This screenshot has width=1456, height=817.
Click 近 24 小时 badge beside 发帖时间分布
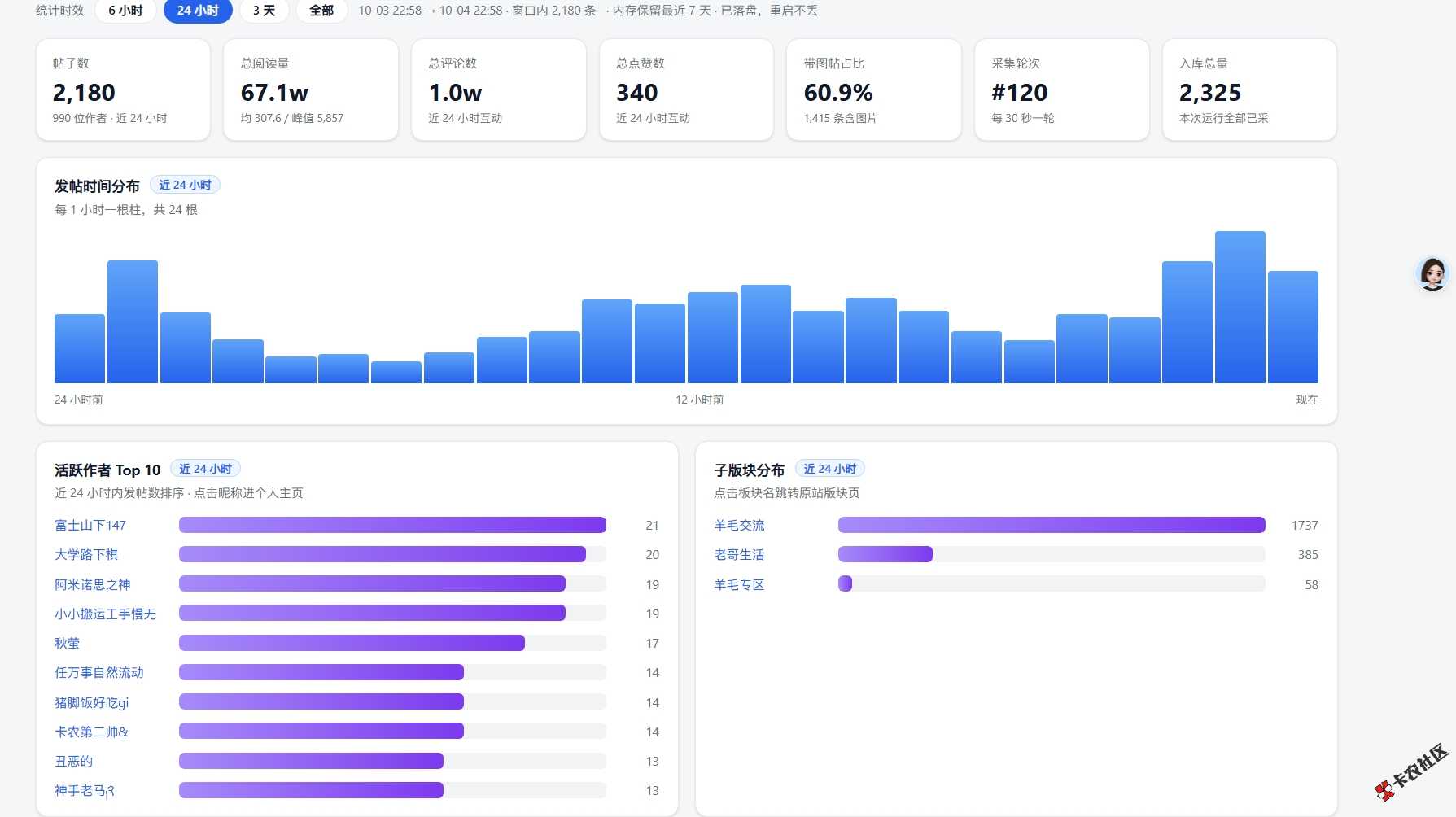(185, 186)
